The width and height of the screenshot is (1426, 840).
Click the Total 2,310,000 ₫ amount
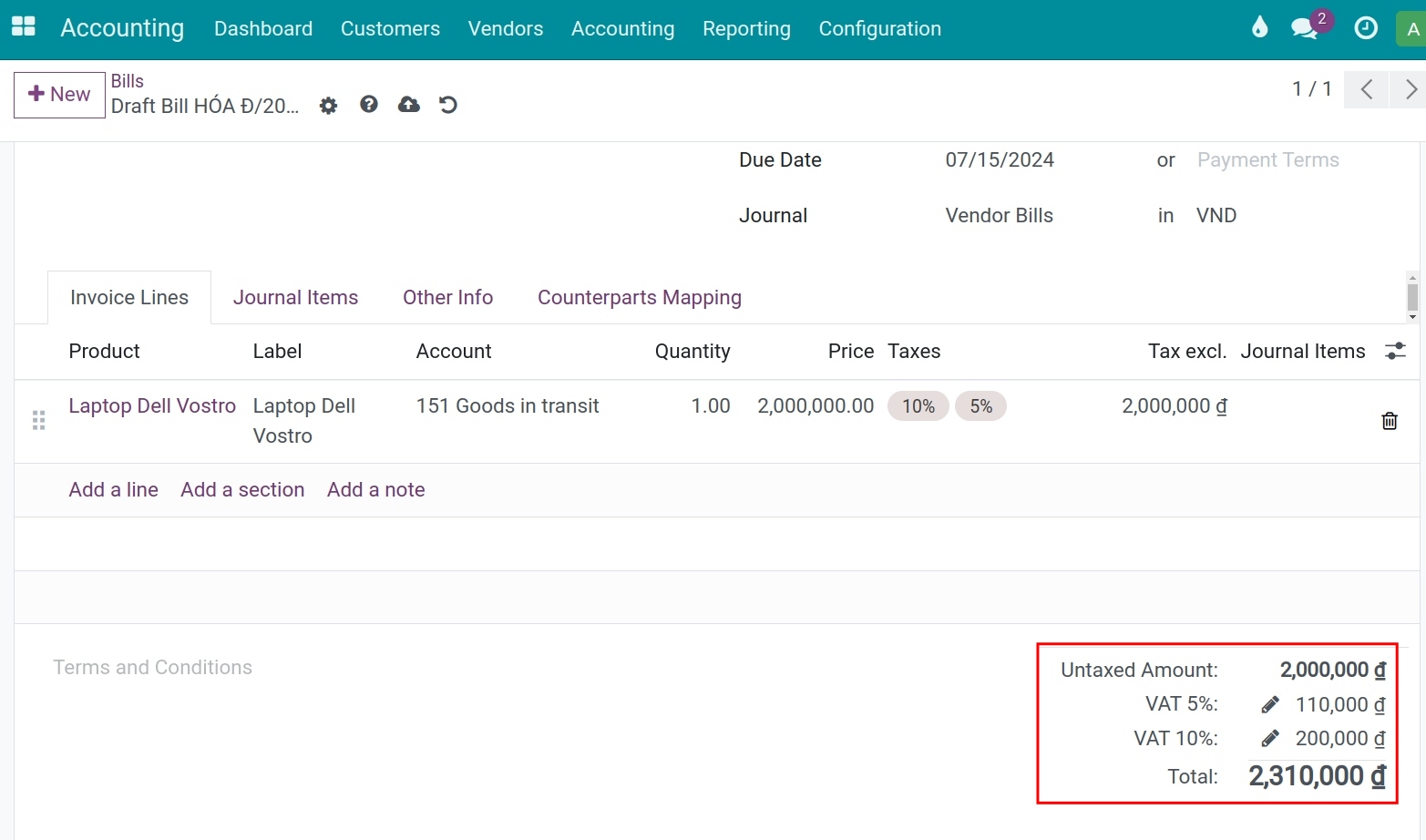pos(1318,776)
